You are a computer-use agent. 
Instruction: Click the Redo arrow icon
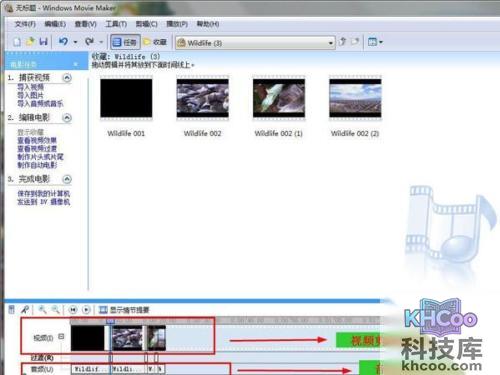[x=89, y=42]
